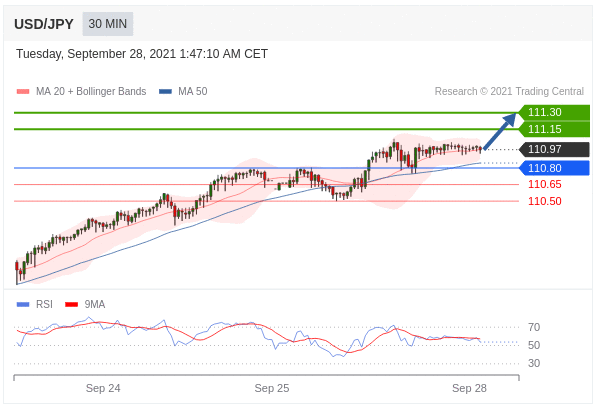This screenshot has width=595, height=407.
Task: Click the 30 MIN timeframe badge
Action: click(108, 24)
